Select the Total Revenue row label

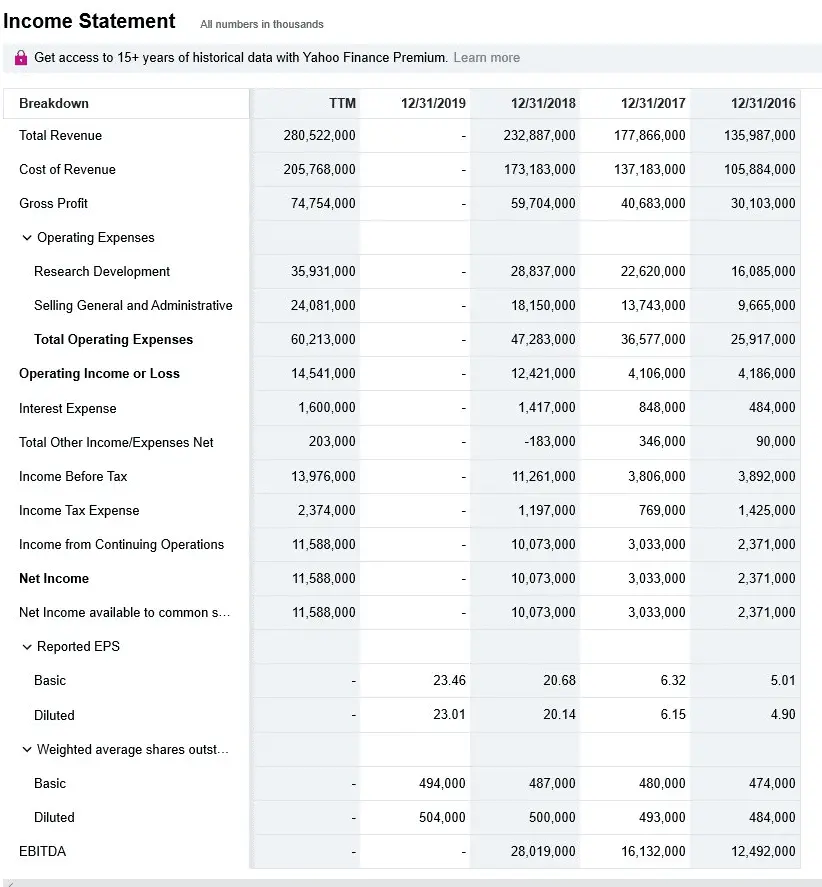click(x=60, y=136)
